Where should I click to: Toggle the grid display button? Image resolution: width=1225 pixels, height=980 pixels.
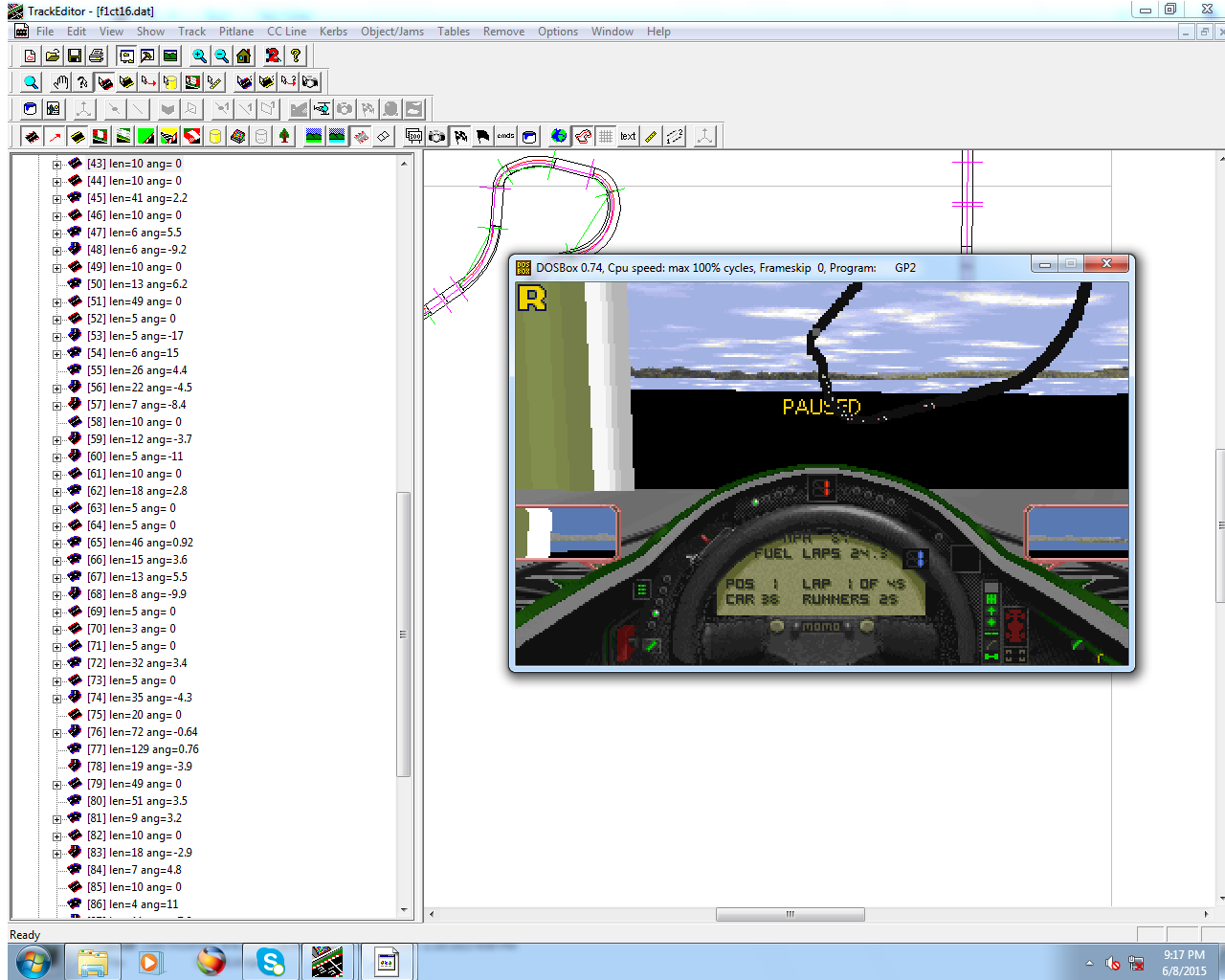tap(606, 136)
